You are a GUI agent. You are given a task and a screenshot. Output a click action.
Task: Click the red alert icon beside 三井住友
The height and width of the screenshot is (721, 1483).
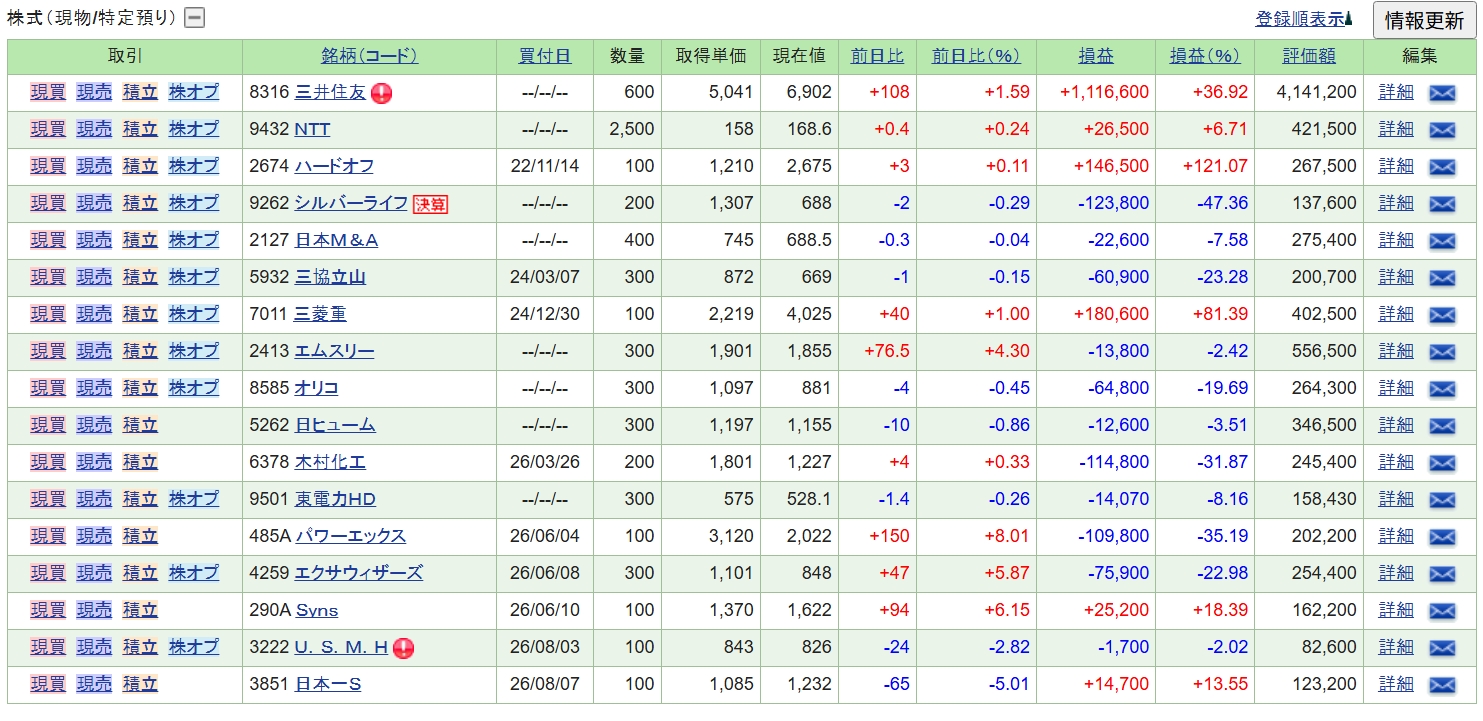click(381, 93)
